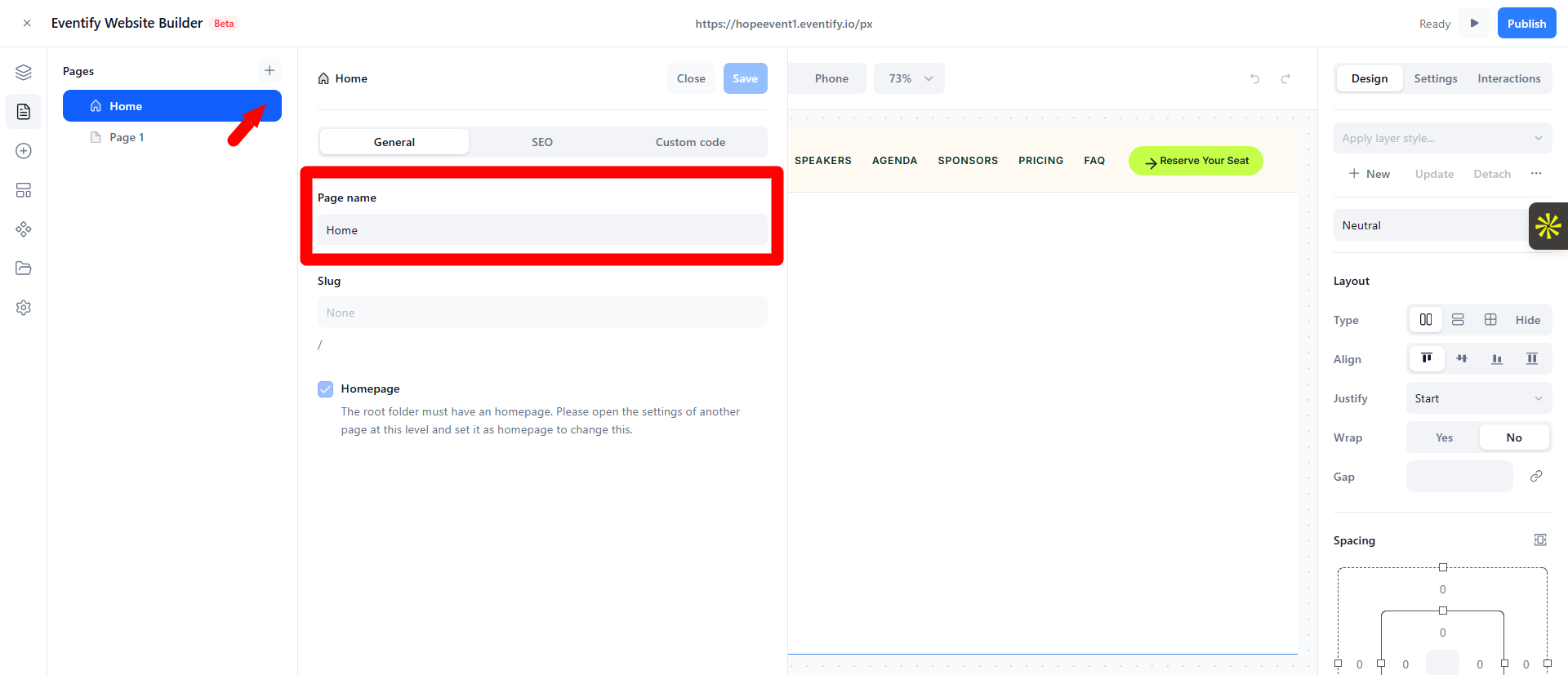1568x675 pixels.
Task: Set Wrap to Yes
Action: pos(1444,437)
